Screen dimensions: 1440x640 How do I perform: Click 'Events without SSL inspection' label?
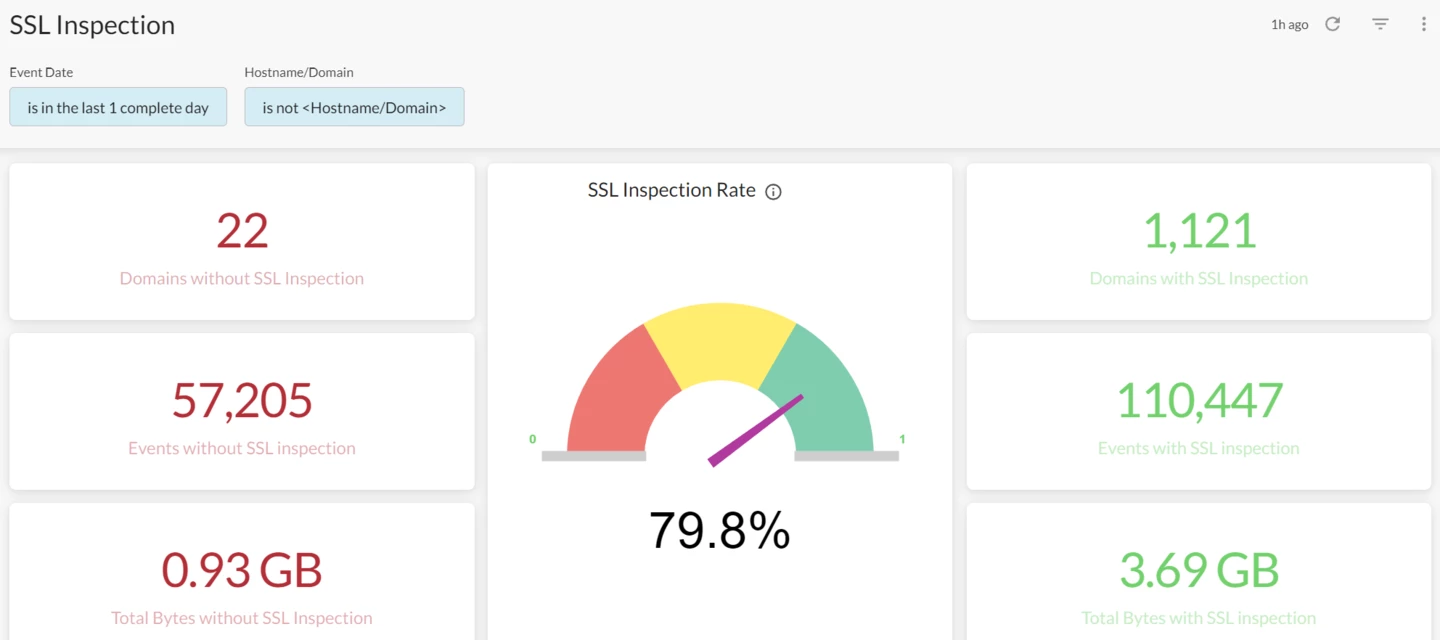click(242, 448)
